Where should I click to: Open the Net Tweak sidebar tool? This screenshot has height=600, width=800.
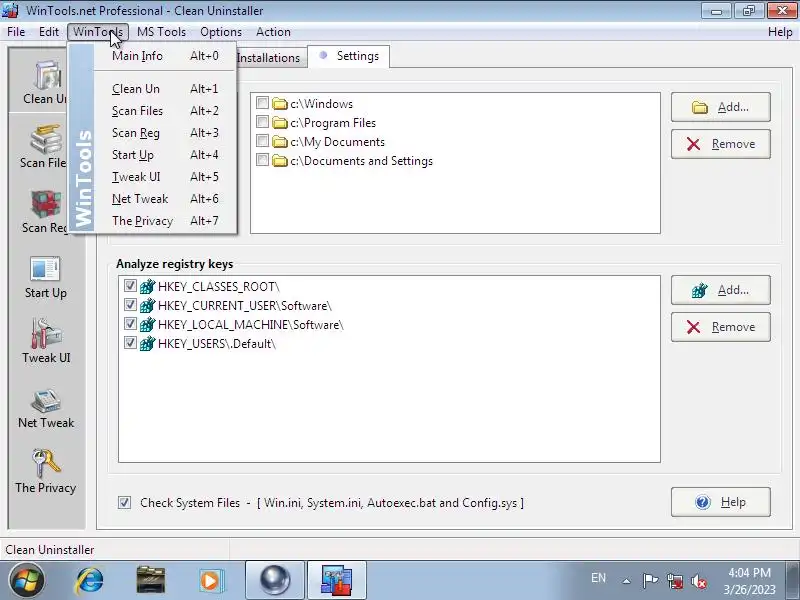pos(46,408)
